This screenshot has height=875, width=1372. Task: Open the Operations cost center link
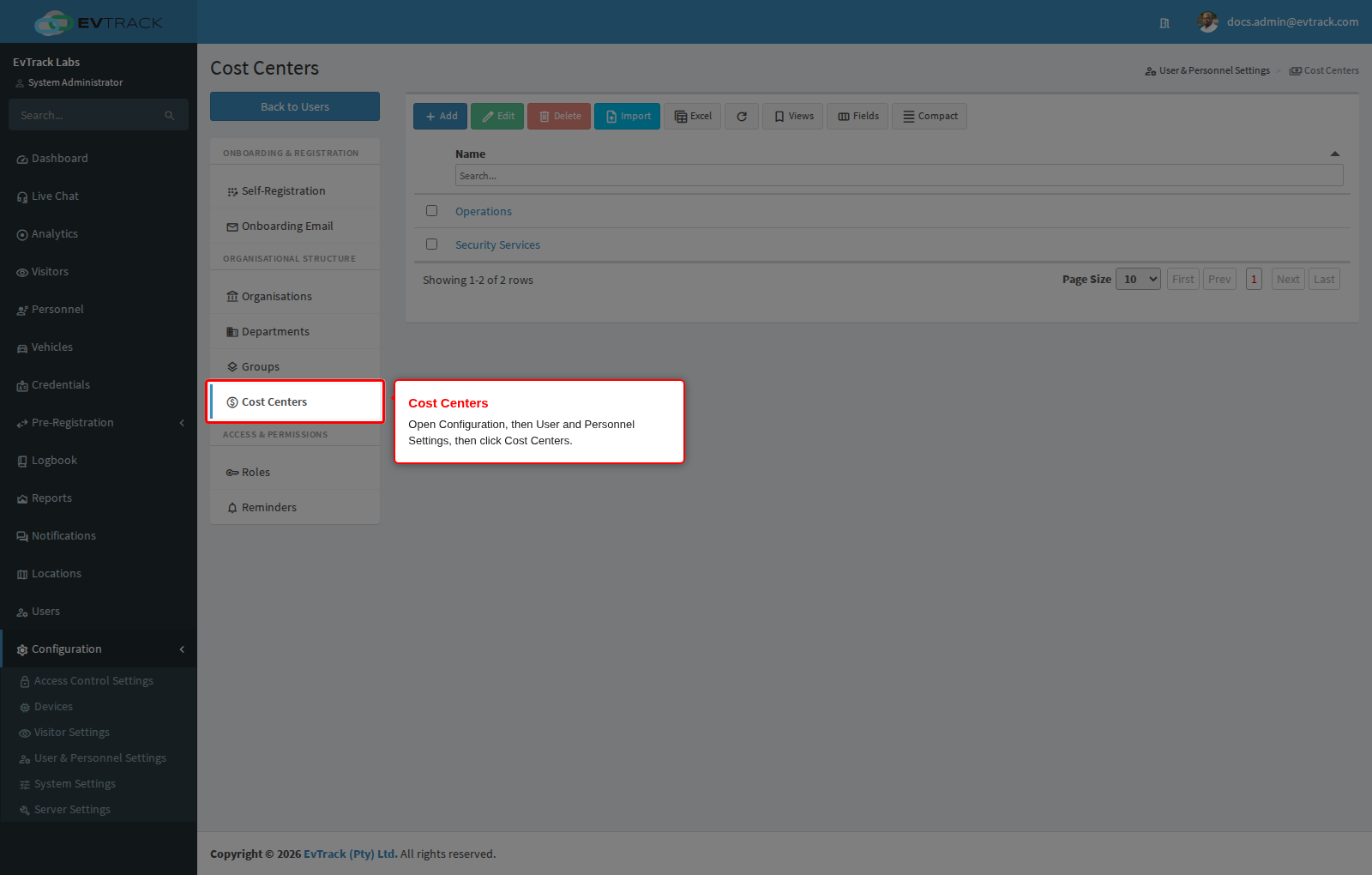point(484,212)
